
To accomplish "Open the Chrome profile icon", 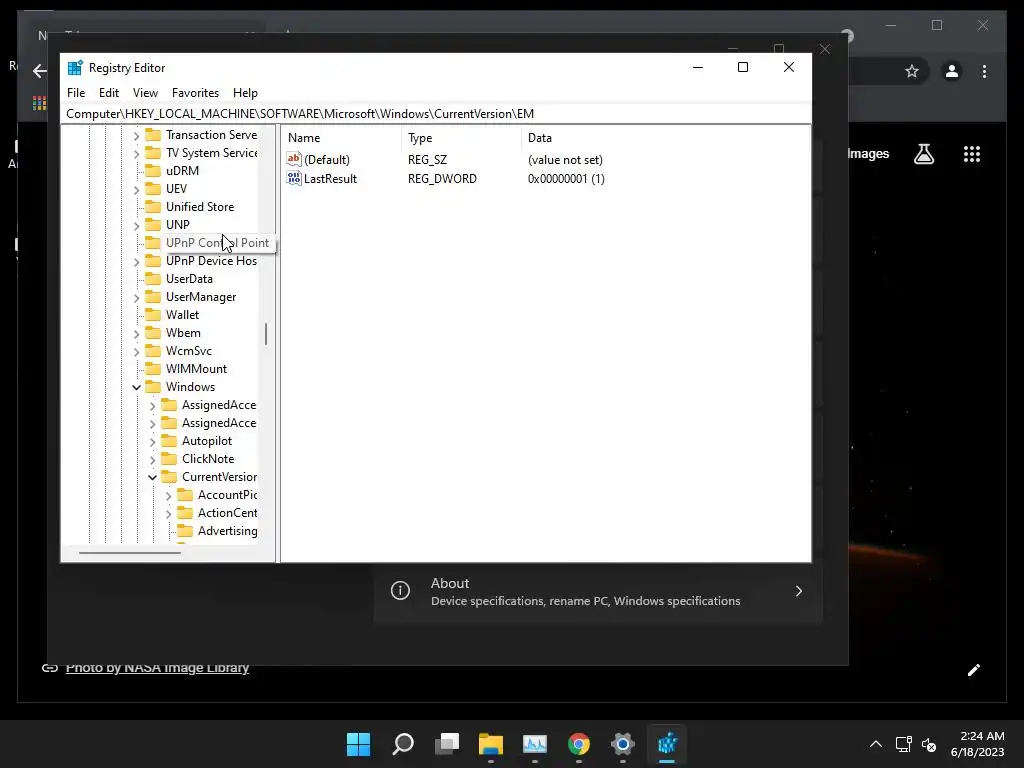I will tap(952, 71).
